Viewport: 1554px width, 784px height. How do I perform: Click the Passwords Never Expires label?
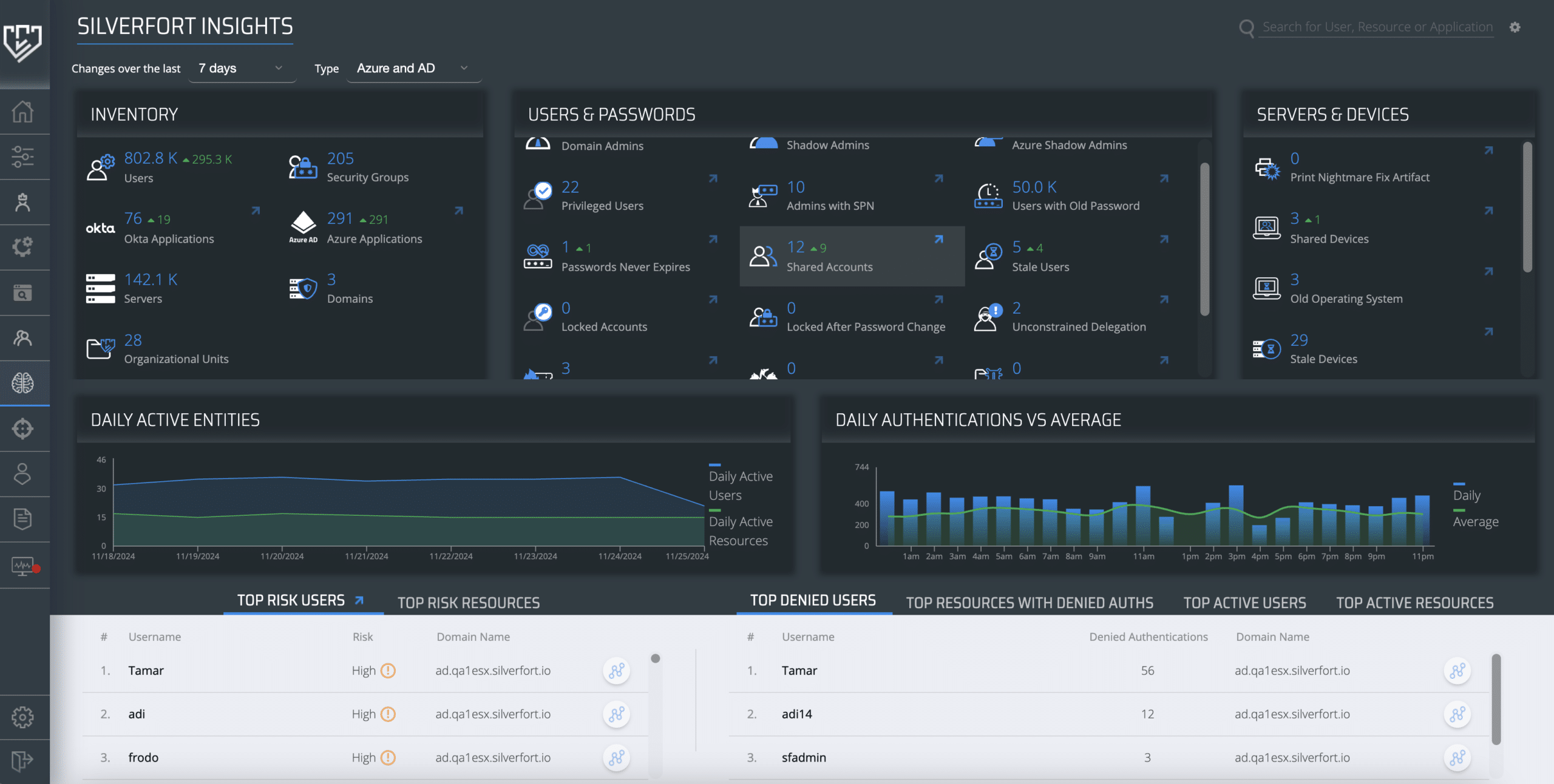(x=625, y=267)
